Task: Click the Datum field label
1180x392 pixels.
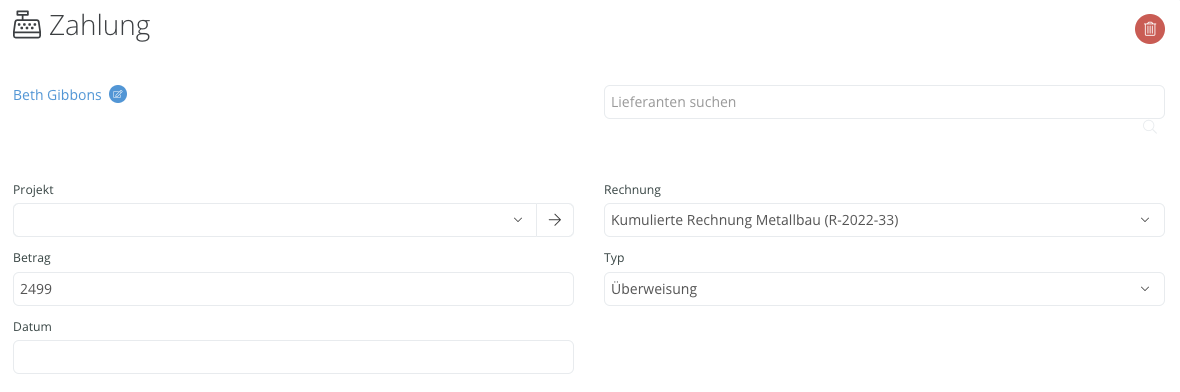Action: pyautogui.click(x=32, y=327)
